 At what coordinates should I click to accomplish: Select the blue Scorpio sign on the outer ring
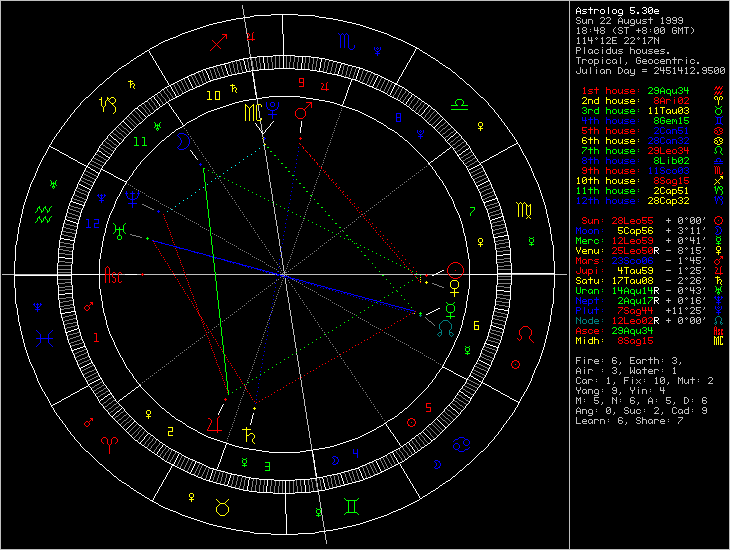click(x=345, y=42)
